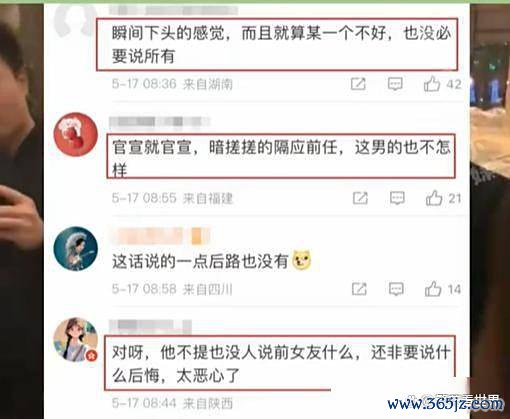Select comment text starting 官宣就官宣
The image size is (510, 419).
click(x=281, y=158)
